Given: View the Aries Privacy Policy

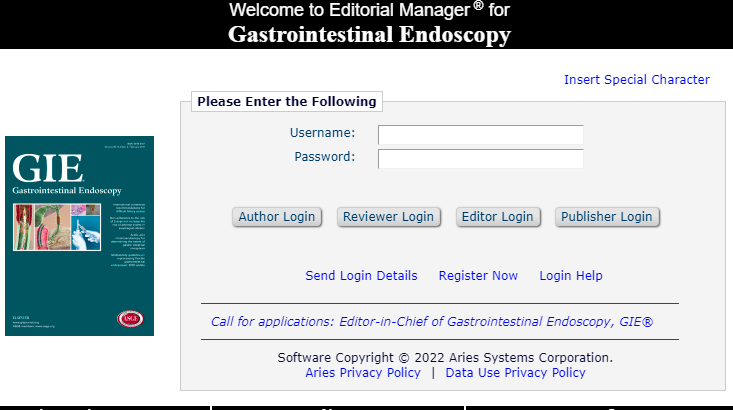Looking at the screenshot, I should [x=363, y=373].
